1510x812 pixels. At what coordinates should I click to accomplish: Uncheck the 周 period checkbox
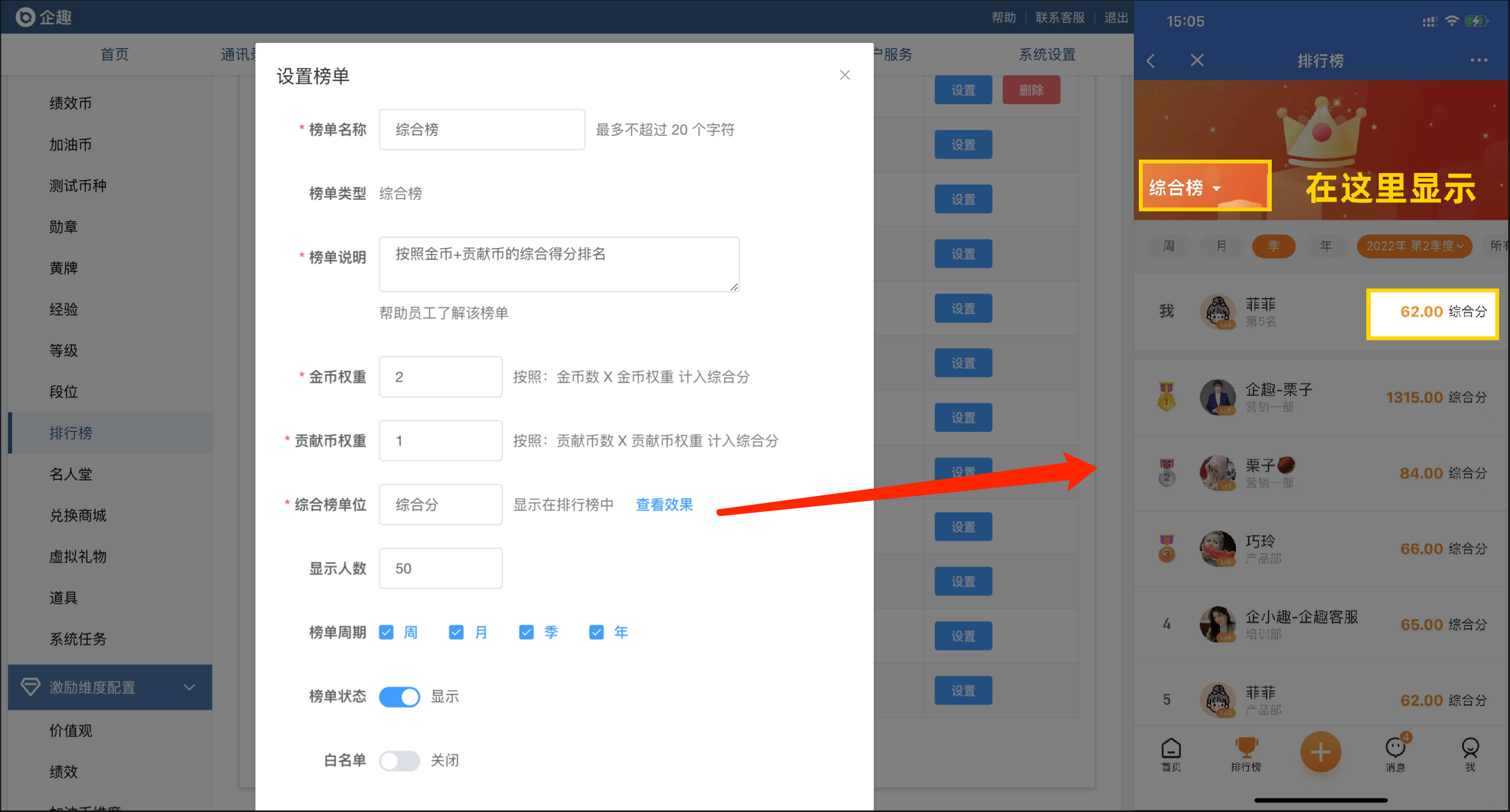pos(386,632)
